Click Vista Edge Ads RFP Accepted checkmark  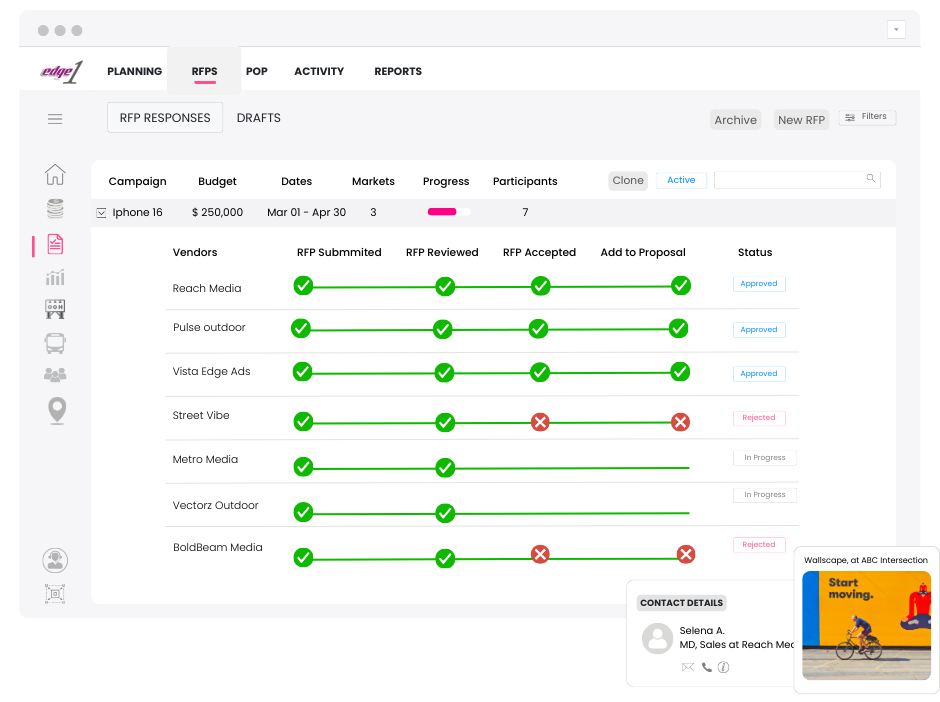pyautogui.click(x=540, y=372)
